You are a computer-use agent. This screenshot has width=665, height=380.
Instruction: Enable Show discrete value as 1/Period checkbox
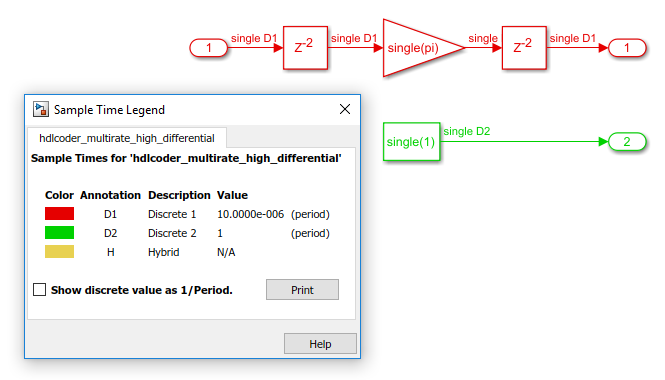tap(39, 290)
